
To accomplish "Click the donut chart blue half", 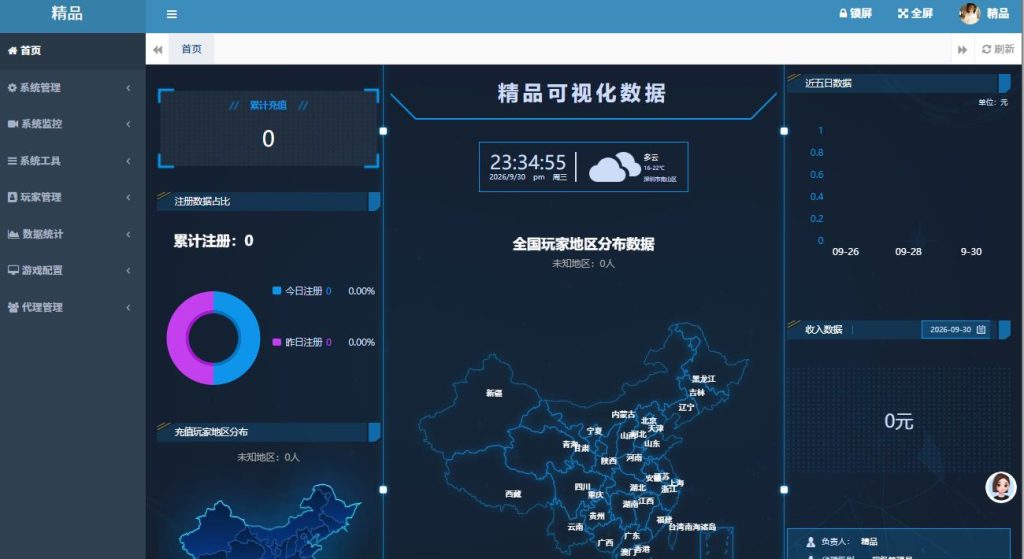I will (x=248, y=338).
